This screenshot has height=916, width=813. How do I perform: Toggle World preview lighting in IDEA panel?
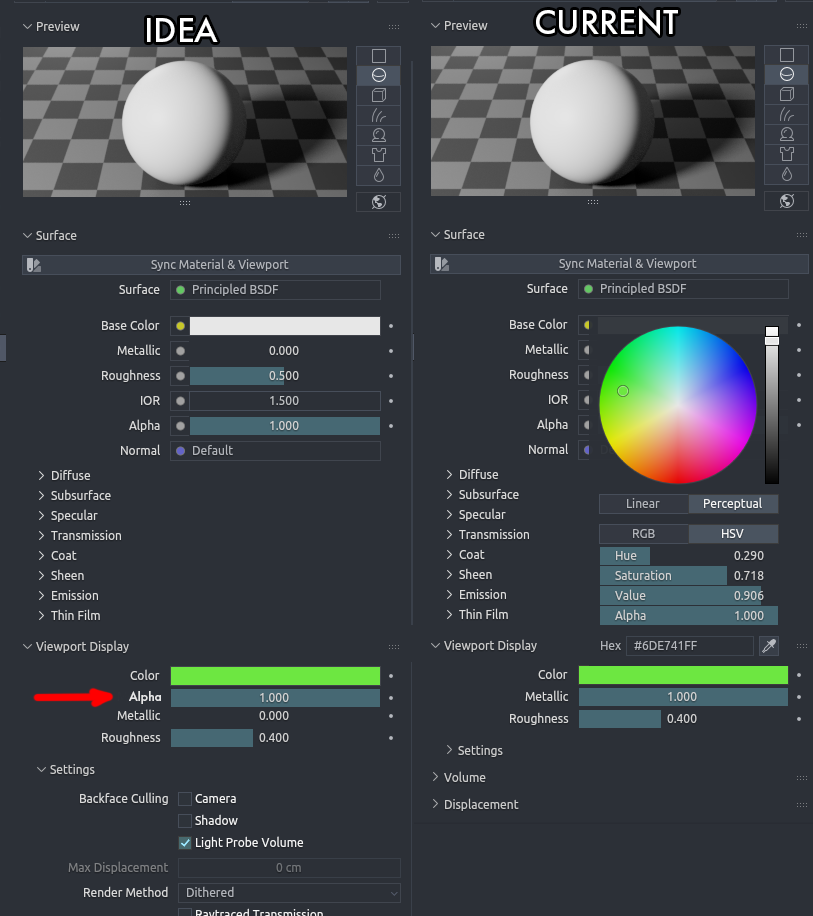[378, 202]
